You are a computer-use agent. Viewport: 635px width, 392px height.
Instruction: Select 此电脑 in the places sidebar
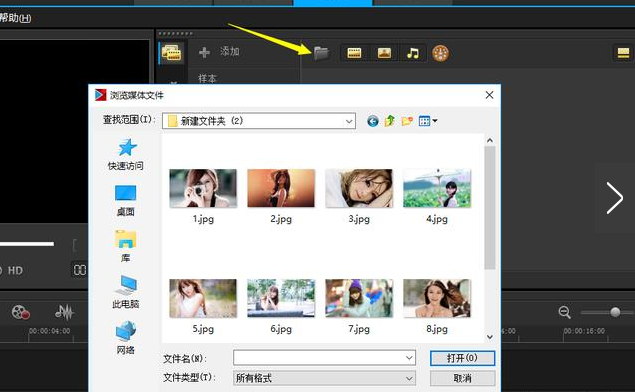click(x=126, y=292)
